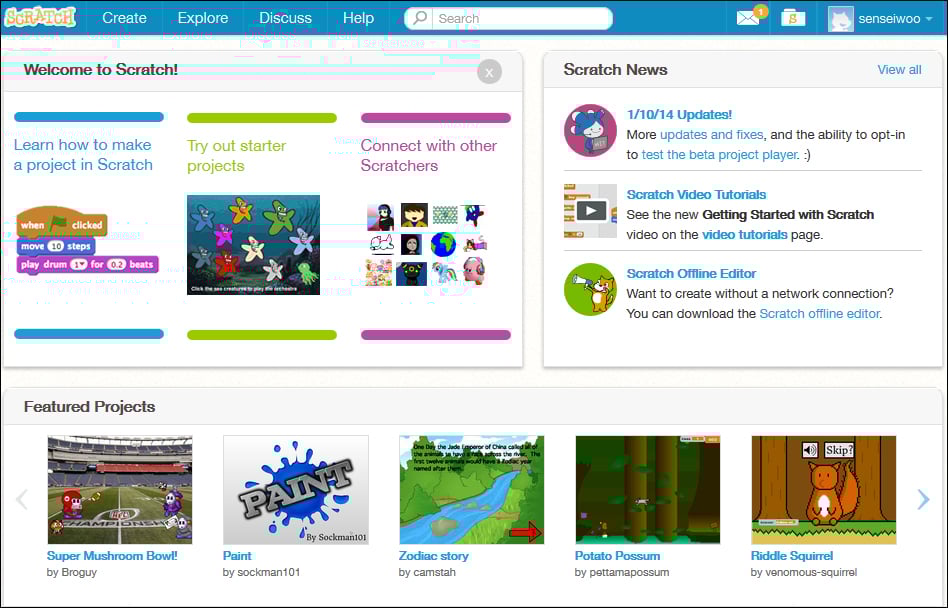This screenshot has width=948, height=608.
Task: Click the Scratch cat offline editor icon
Action: 590,289
